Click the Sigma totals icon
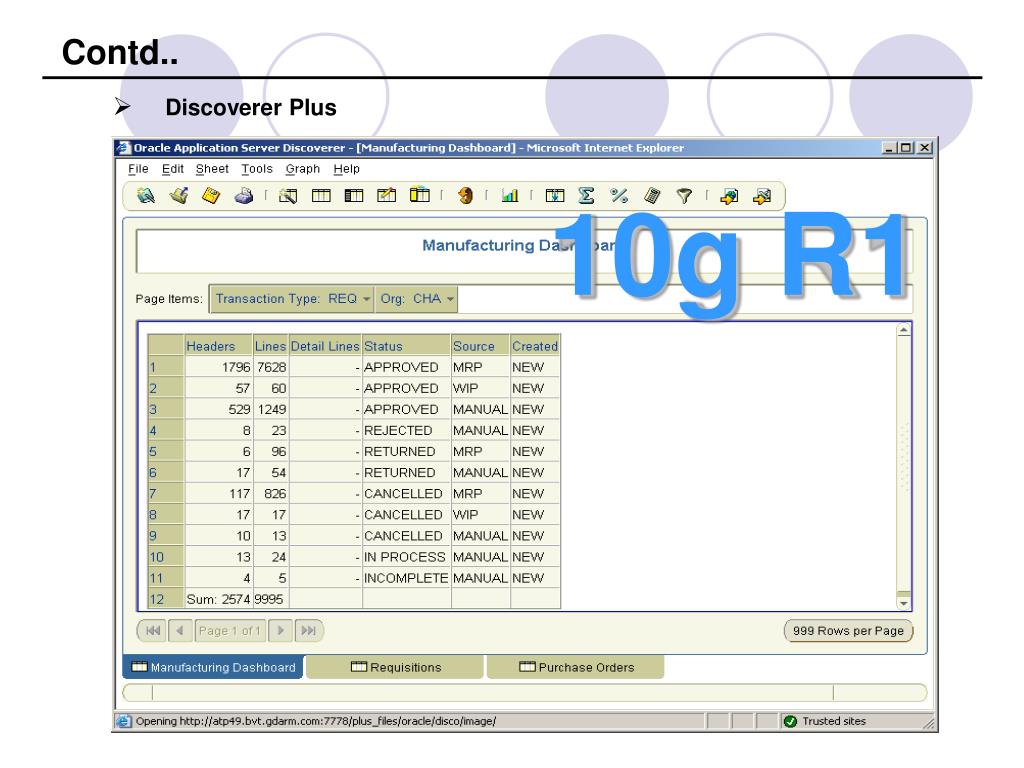Screen dimensions: 1024x768 [586, 195]
